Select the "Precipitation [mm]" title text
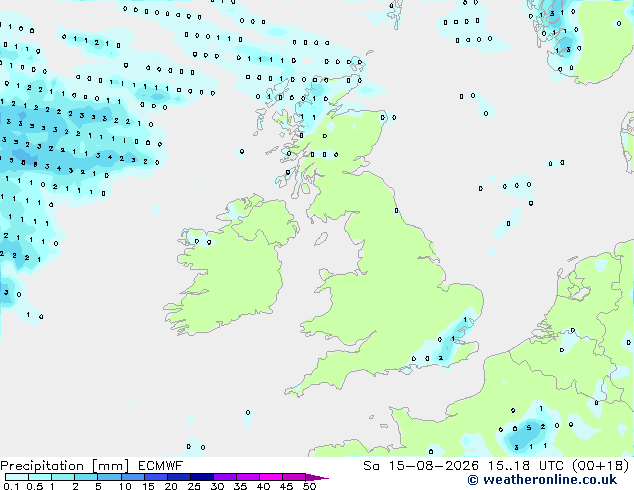The image size is (634, 490). pos(64,466)
